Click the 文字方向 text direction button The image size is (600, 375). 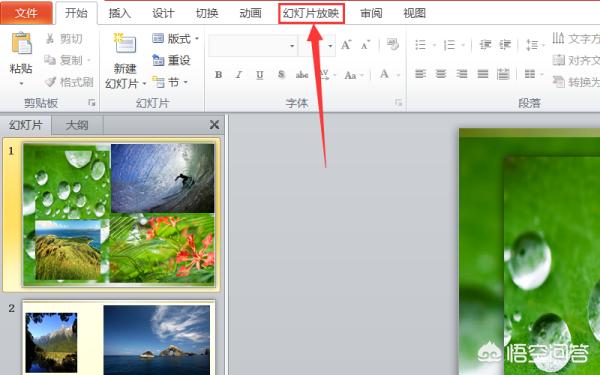pos(576,38)
